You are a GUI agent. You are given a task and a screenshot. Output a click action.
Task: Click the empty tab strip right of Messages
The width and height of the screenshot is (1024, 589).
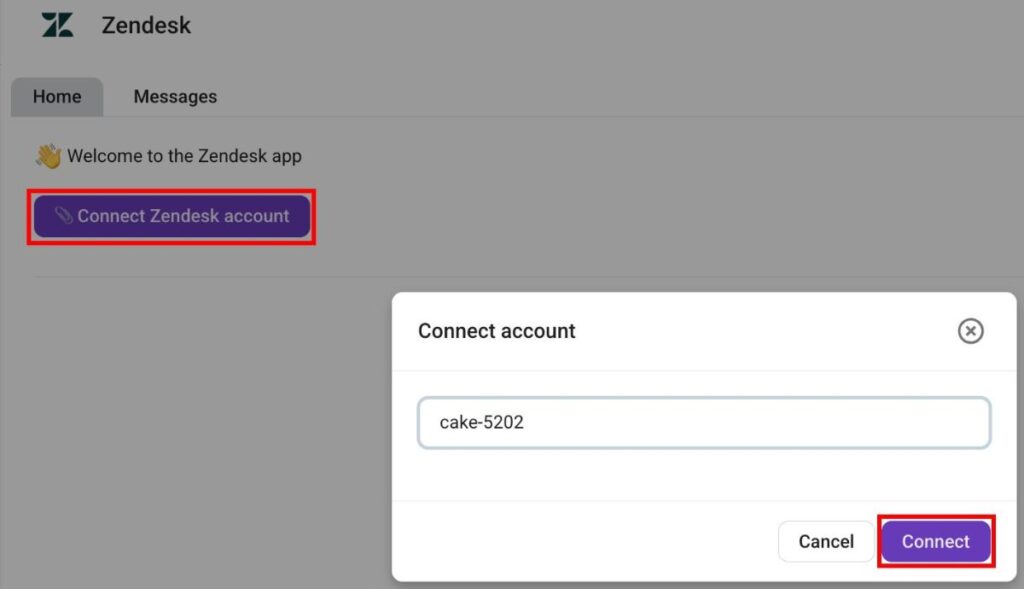coord(600,97)
